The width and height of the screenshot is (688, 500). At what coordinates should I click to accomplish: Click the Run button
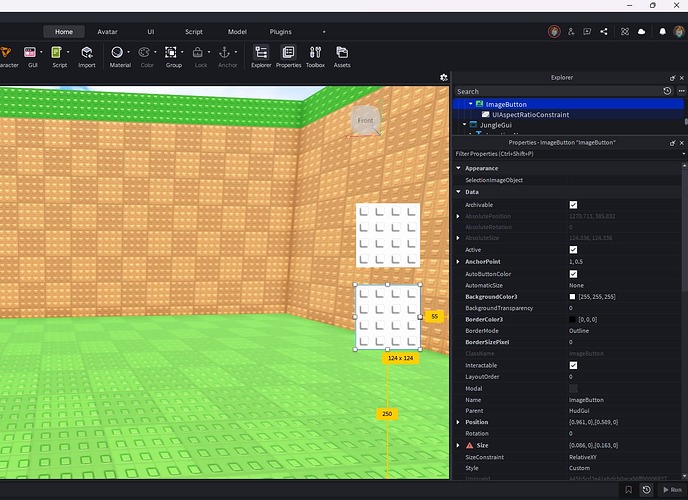[x=673, y=490]
